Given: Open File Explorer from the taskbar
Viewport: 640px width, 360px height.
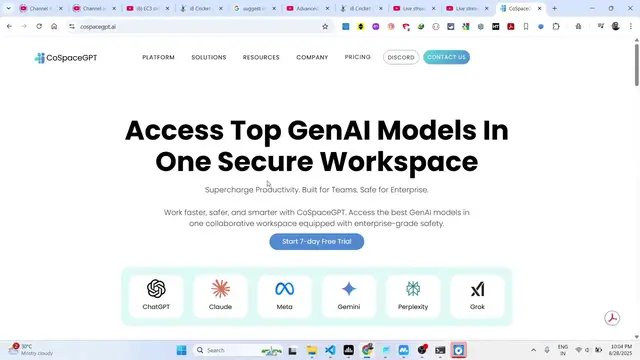Looking at the screenshot, I should tap(312, 350).
